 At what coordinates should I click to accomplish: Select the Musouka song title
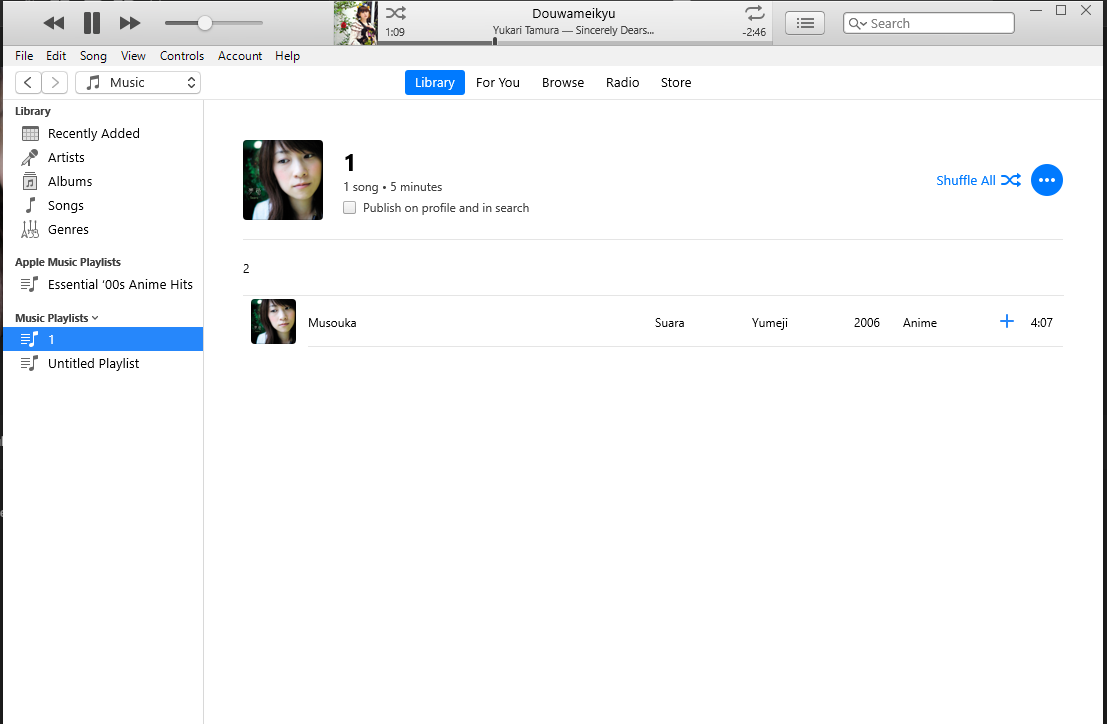point(332,322)
